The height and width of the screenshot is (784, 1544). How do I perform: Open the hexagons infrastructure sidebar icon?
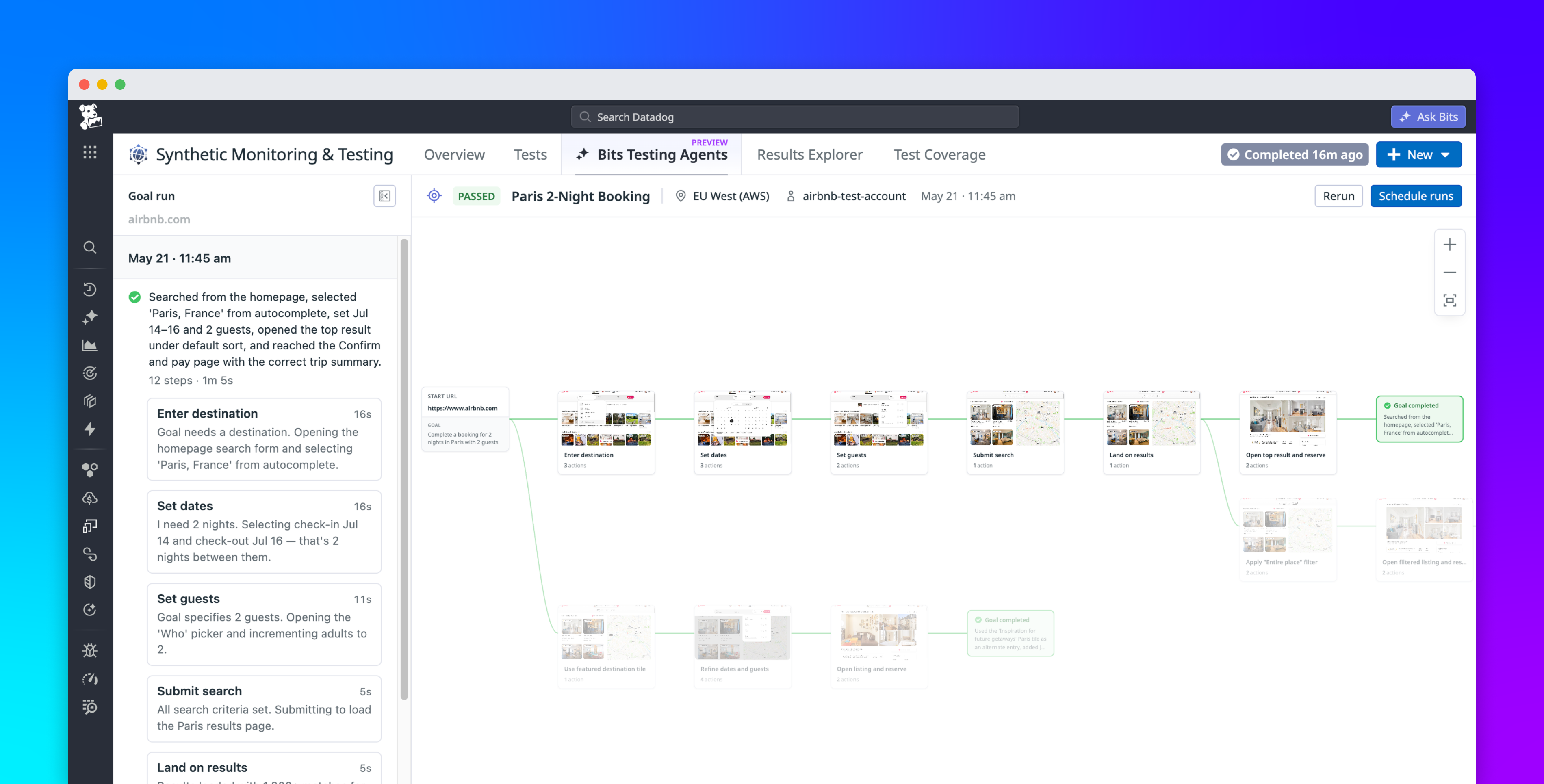point(90,470)
